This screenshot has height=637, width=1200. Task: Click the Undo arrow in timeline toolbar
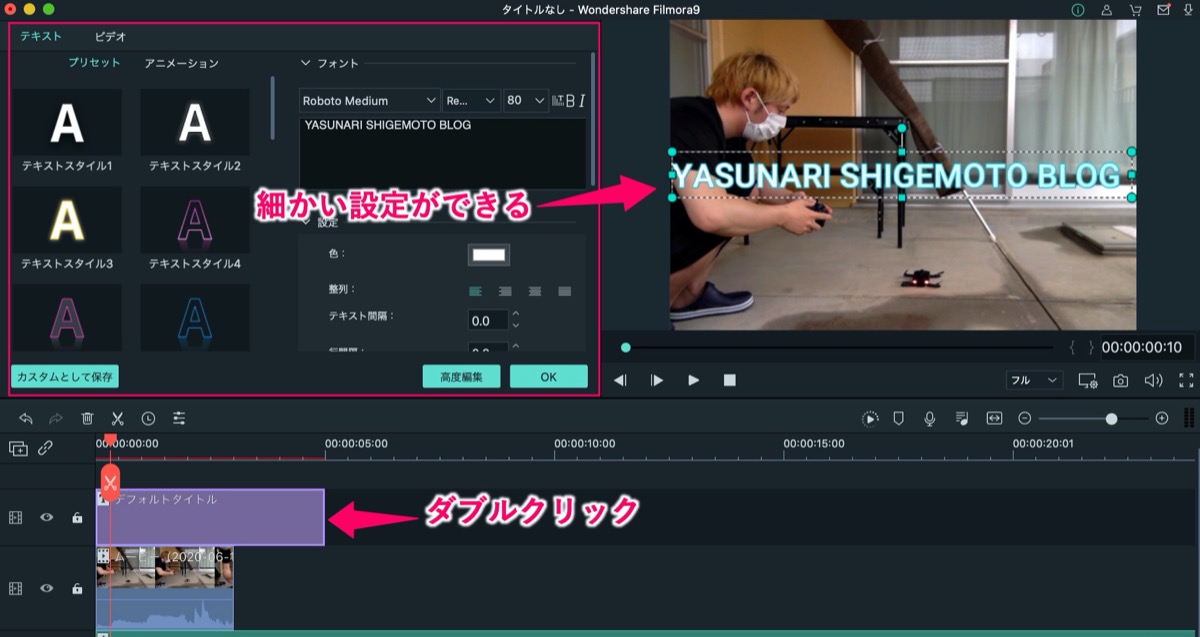coord(26,418)
